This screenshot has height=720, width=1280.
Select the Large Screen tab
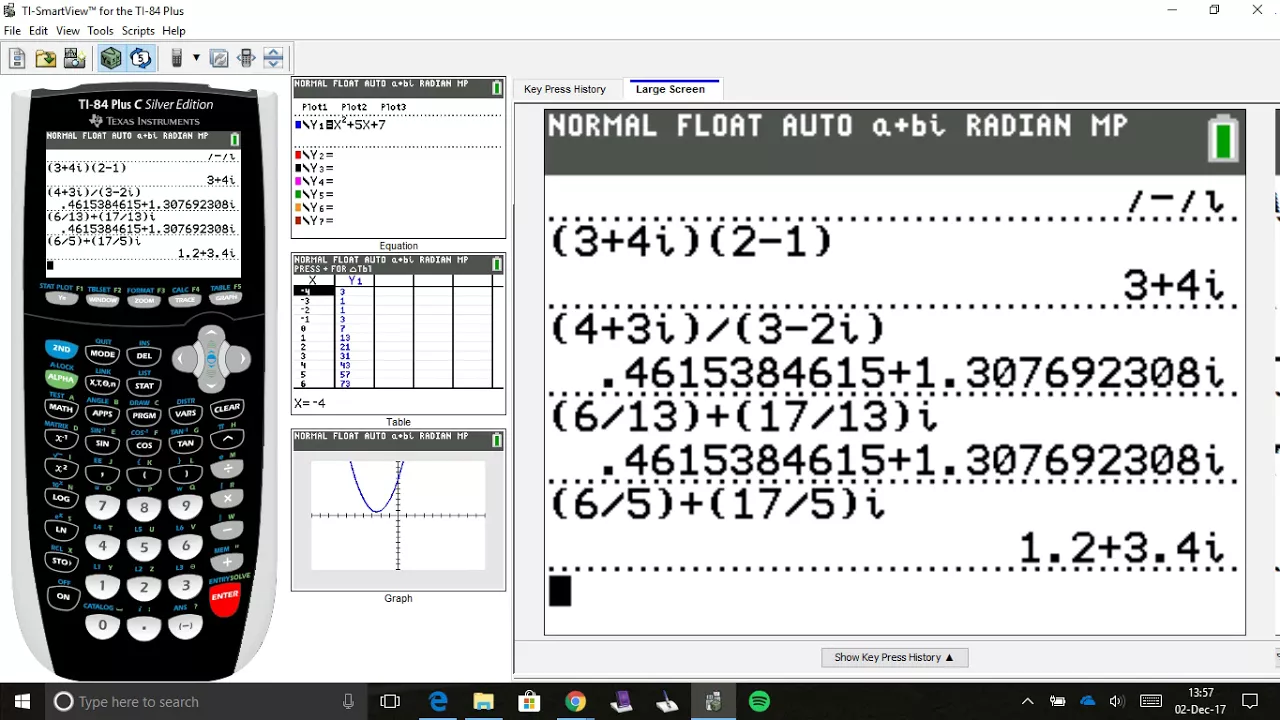point(670,89)
